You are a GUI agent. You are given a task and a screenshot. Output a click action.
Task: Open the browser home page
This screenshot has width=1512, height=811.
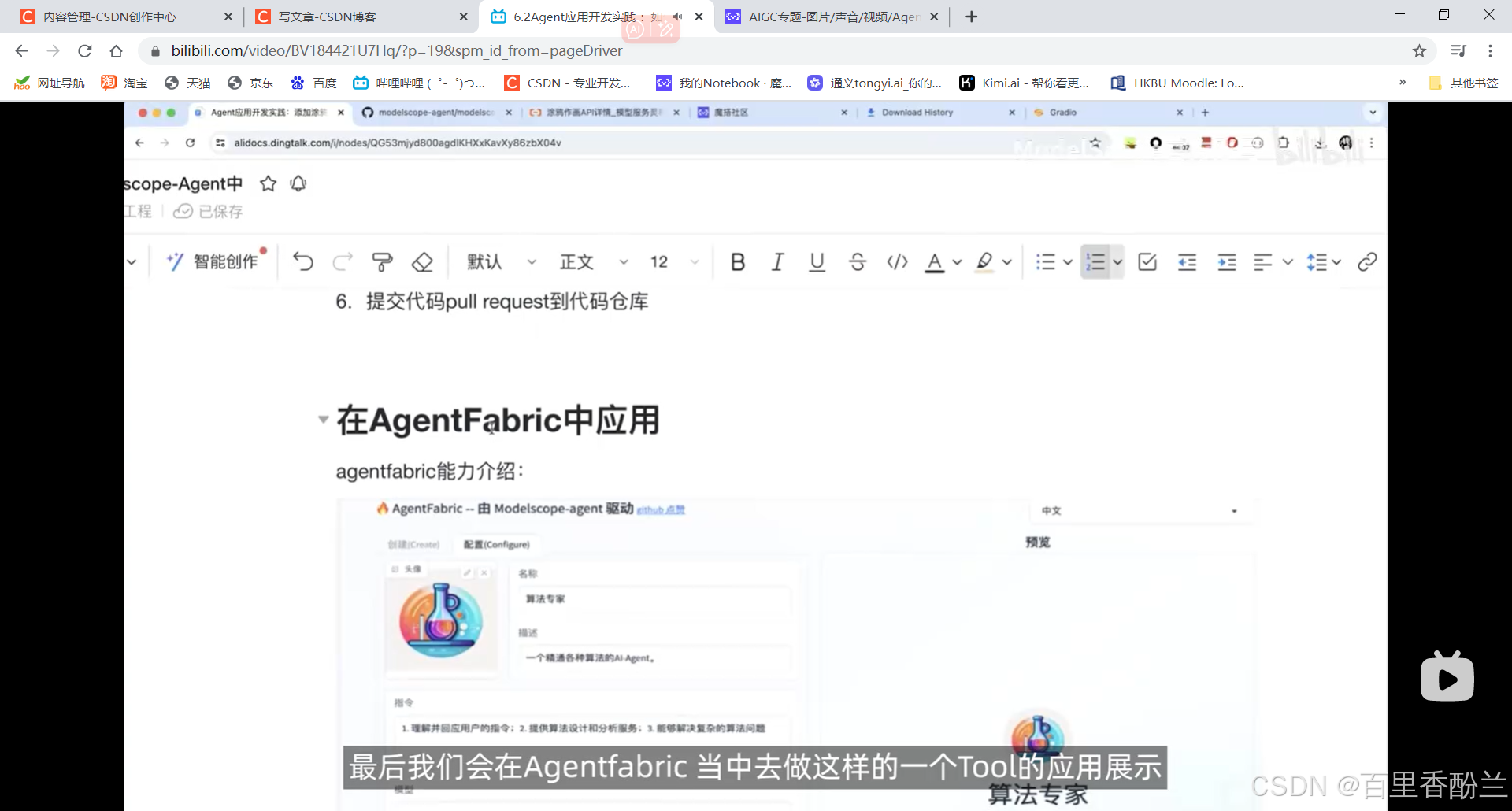[x=117, y=51]
